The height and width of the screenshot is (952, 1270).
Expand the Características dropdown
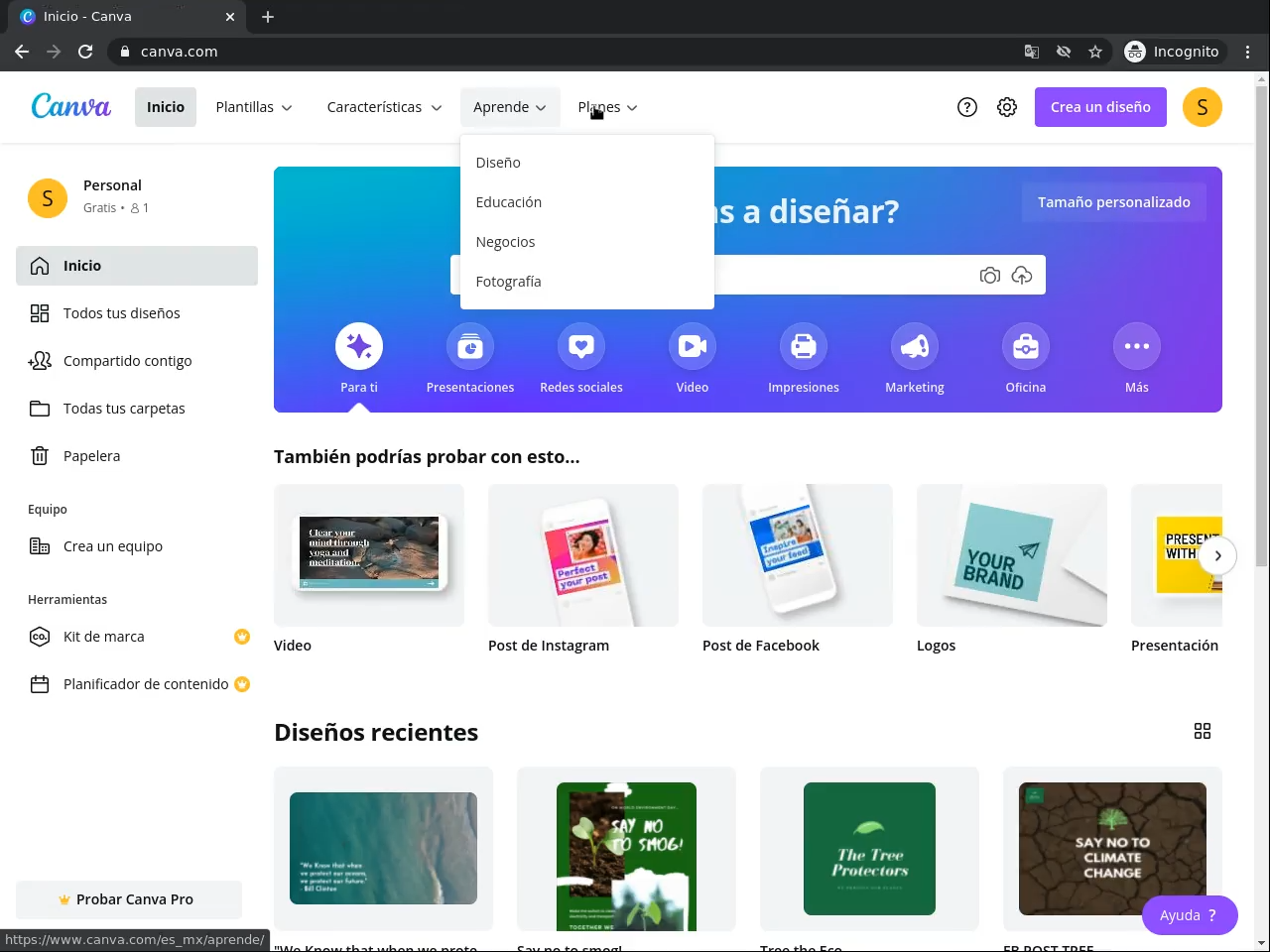click(384, 107)
